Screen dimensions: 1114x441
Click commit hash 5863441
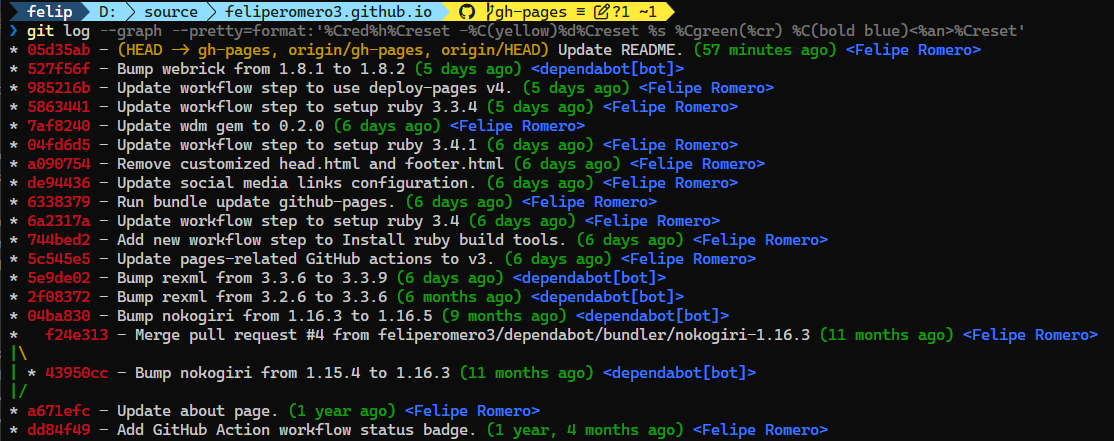tap(58, 107)
